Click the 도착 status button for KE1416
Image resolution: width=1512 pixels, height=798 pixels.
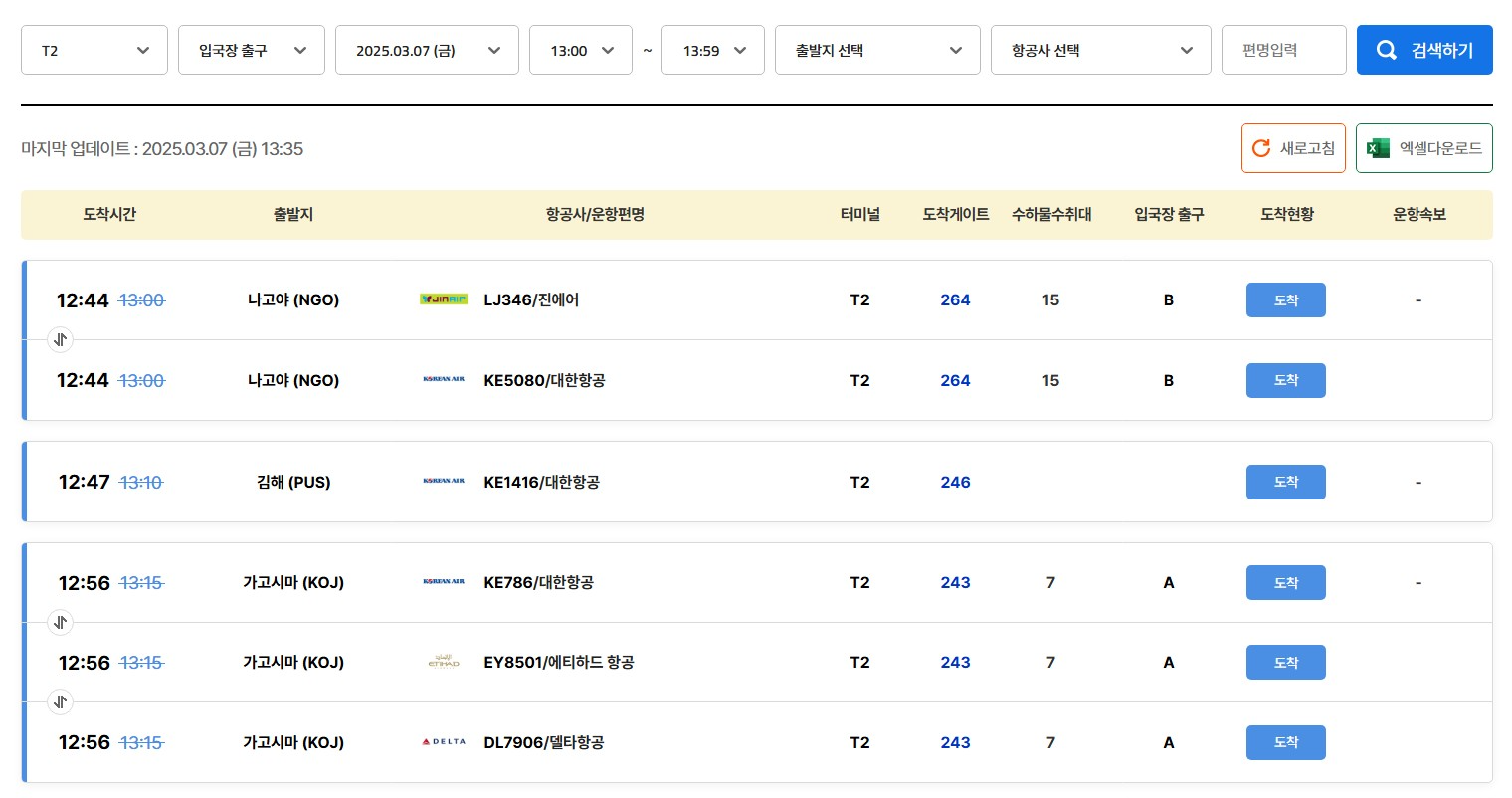click(x=1286, y=482)
